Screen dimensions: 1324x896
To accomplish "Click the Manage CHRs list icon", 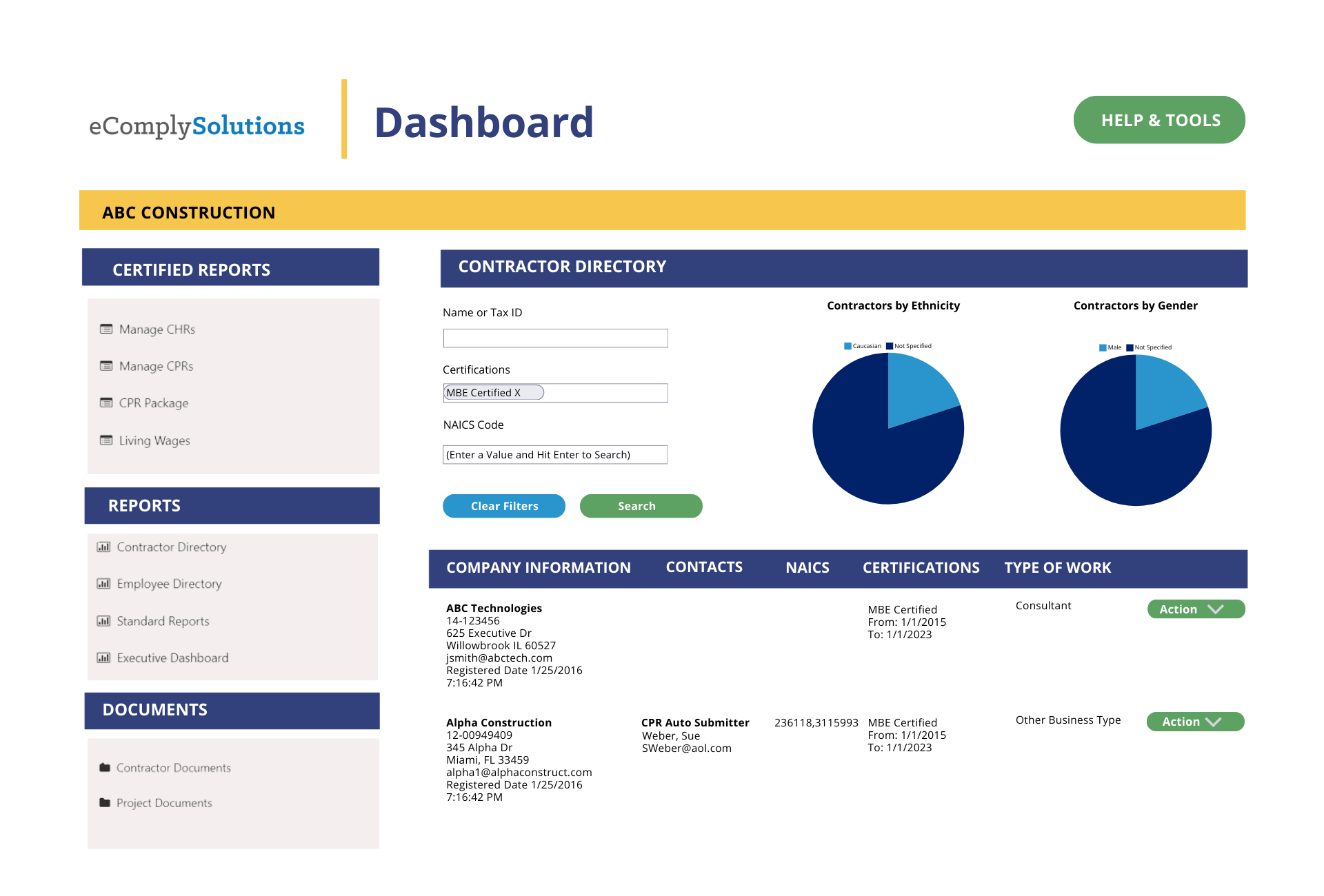I will tap(106, 329).
